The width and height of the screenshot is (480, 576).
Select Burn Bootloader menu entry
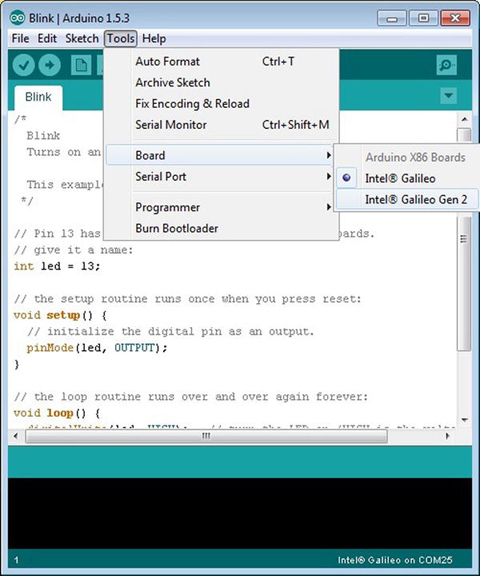[x=221, y=228]
